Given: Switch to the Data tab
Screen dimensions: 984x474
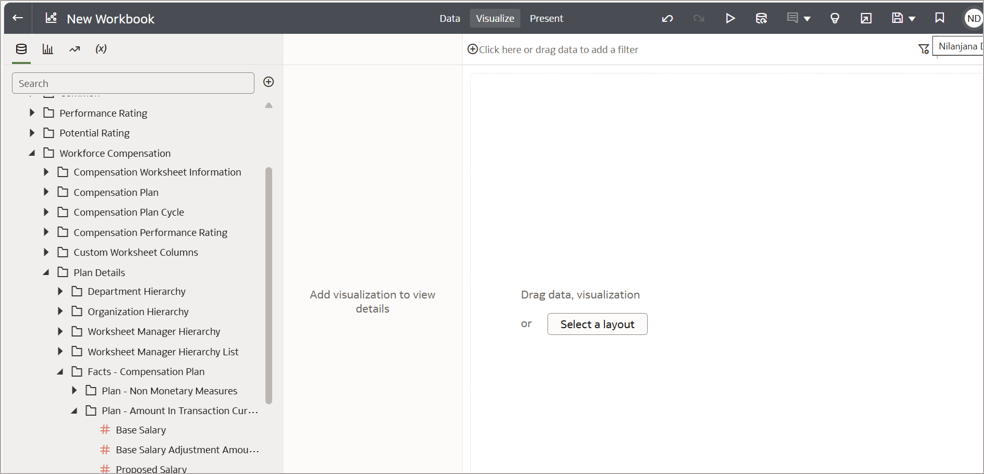Looking at the screenshot, I should (x=450, y=18).
